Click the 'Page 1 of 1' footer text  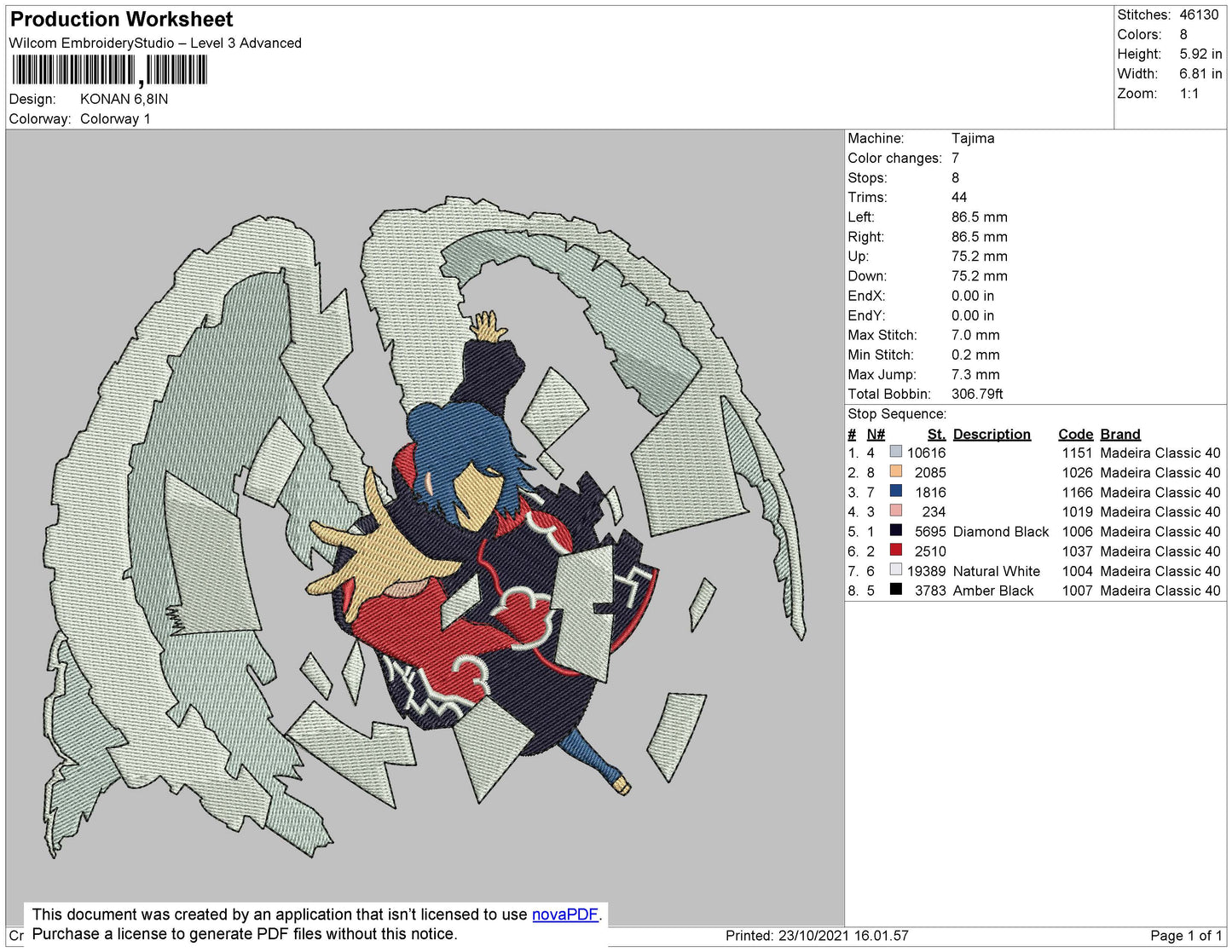click(1186, 936)
